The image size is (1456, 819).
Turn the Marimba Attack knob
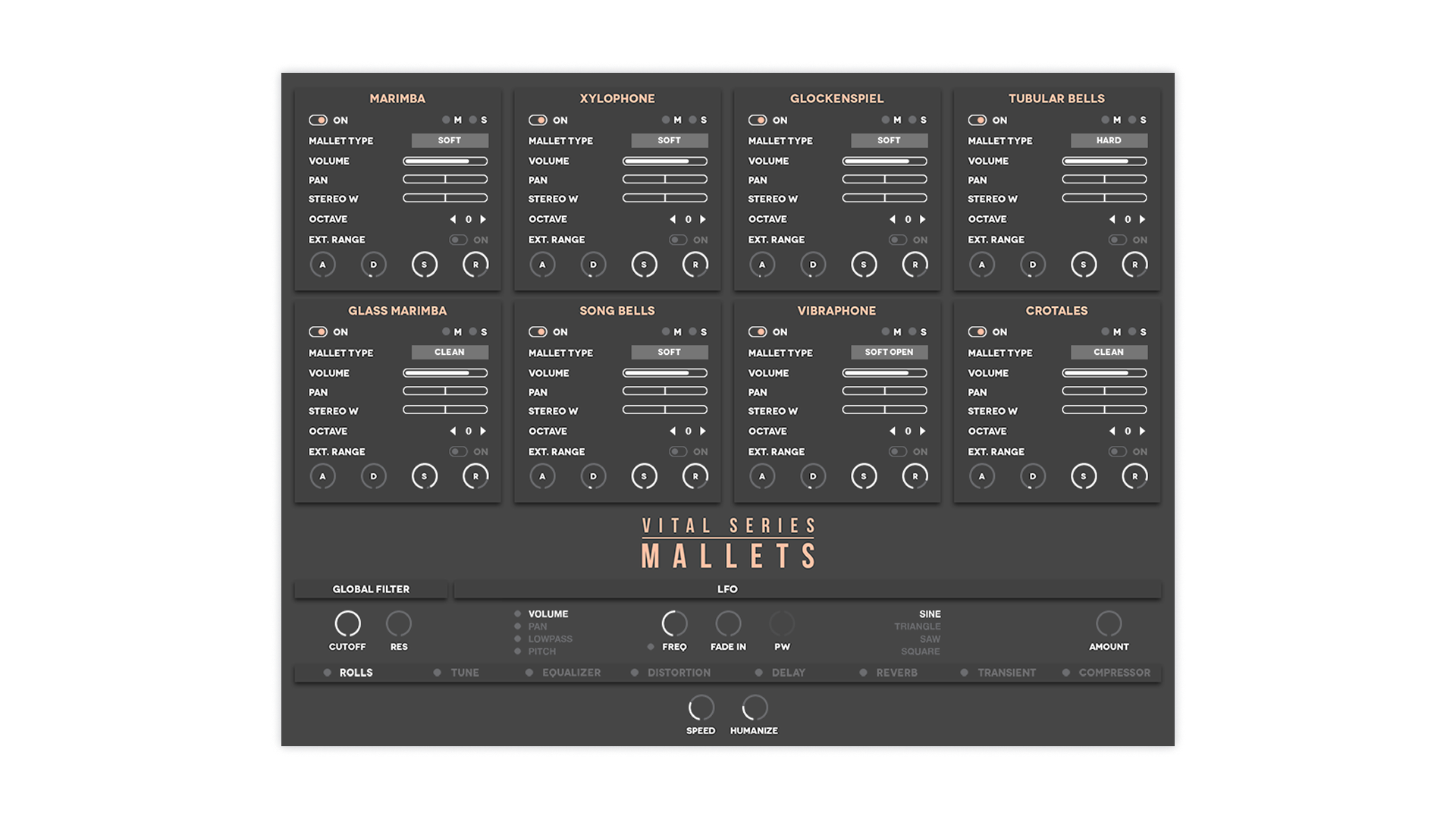pos(322,265)
